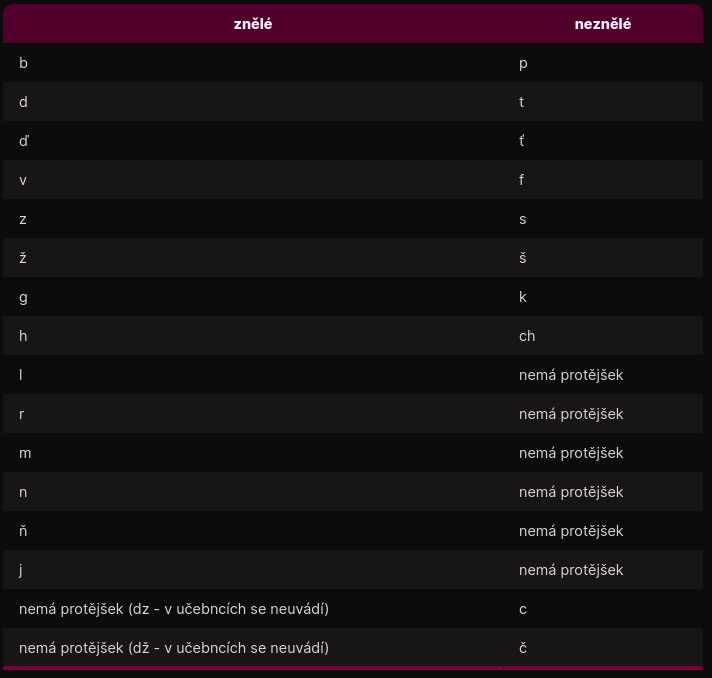Click the 'nemá protějšek (dz - v učebncích...)' cell

(253, 609)
